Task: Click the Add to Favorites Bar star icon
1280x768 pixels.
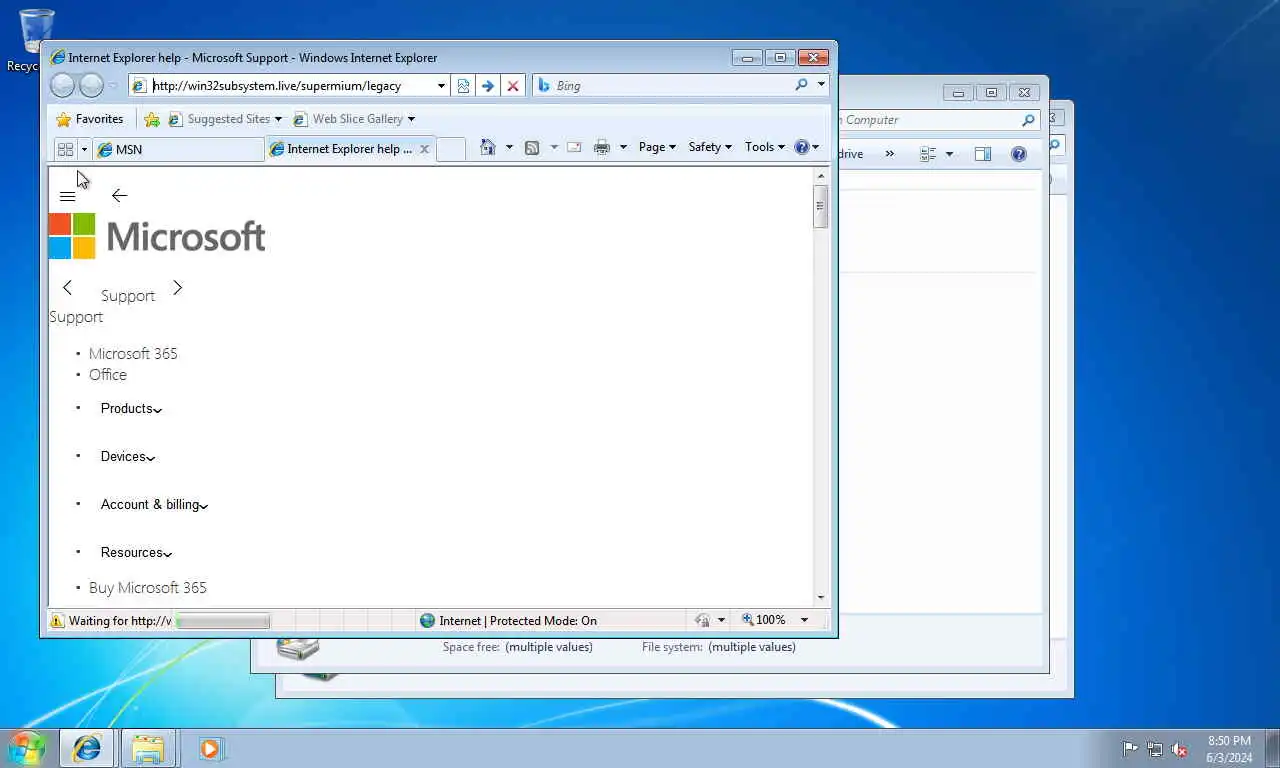Action: [152, 119]
